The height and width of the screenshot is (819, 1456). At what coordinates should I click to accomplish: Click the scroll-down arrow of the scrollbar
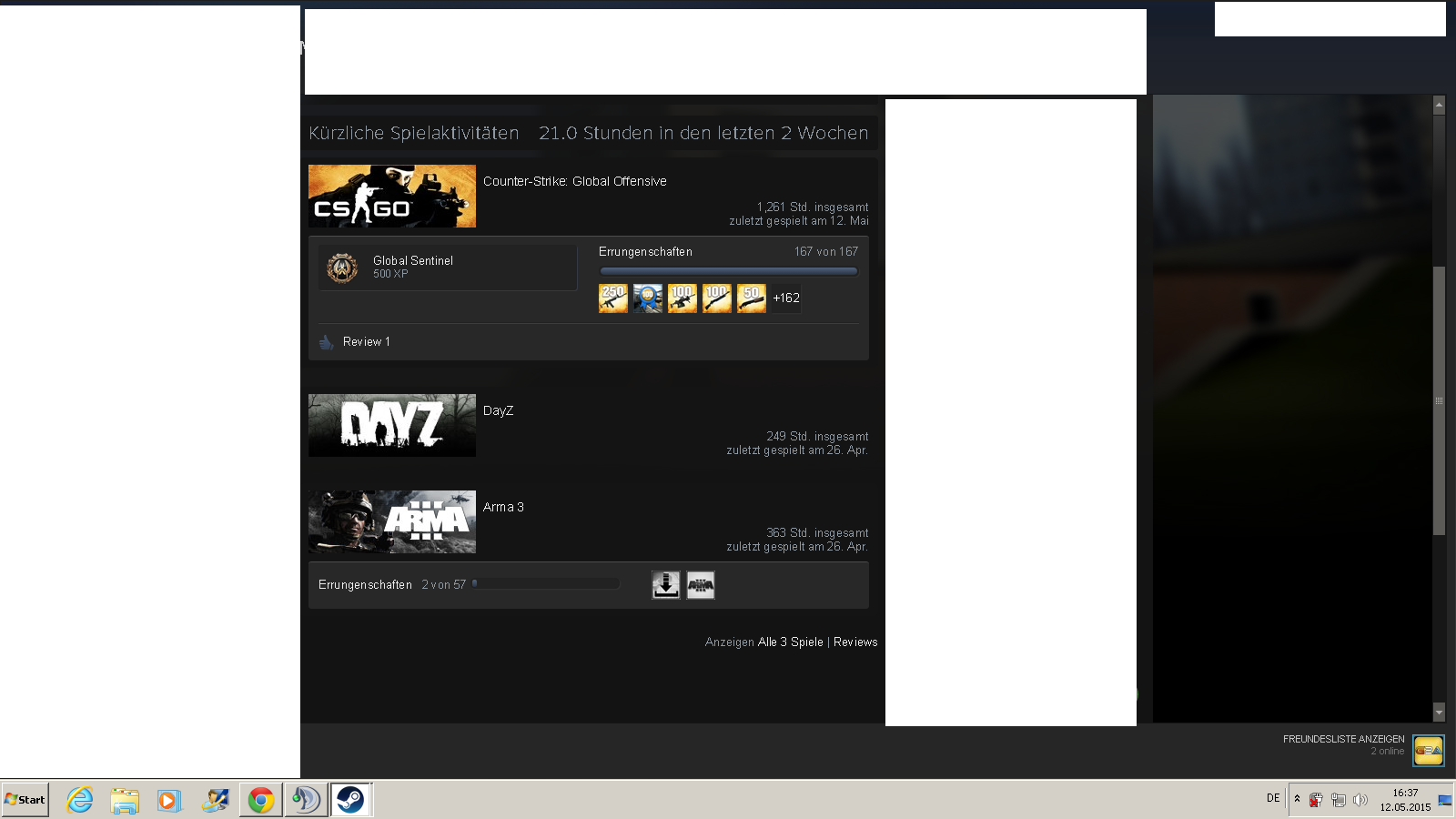pyautogui.click(x=1439, y=713)
